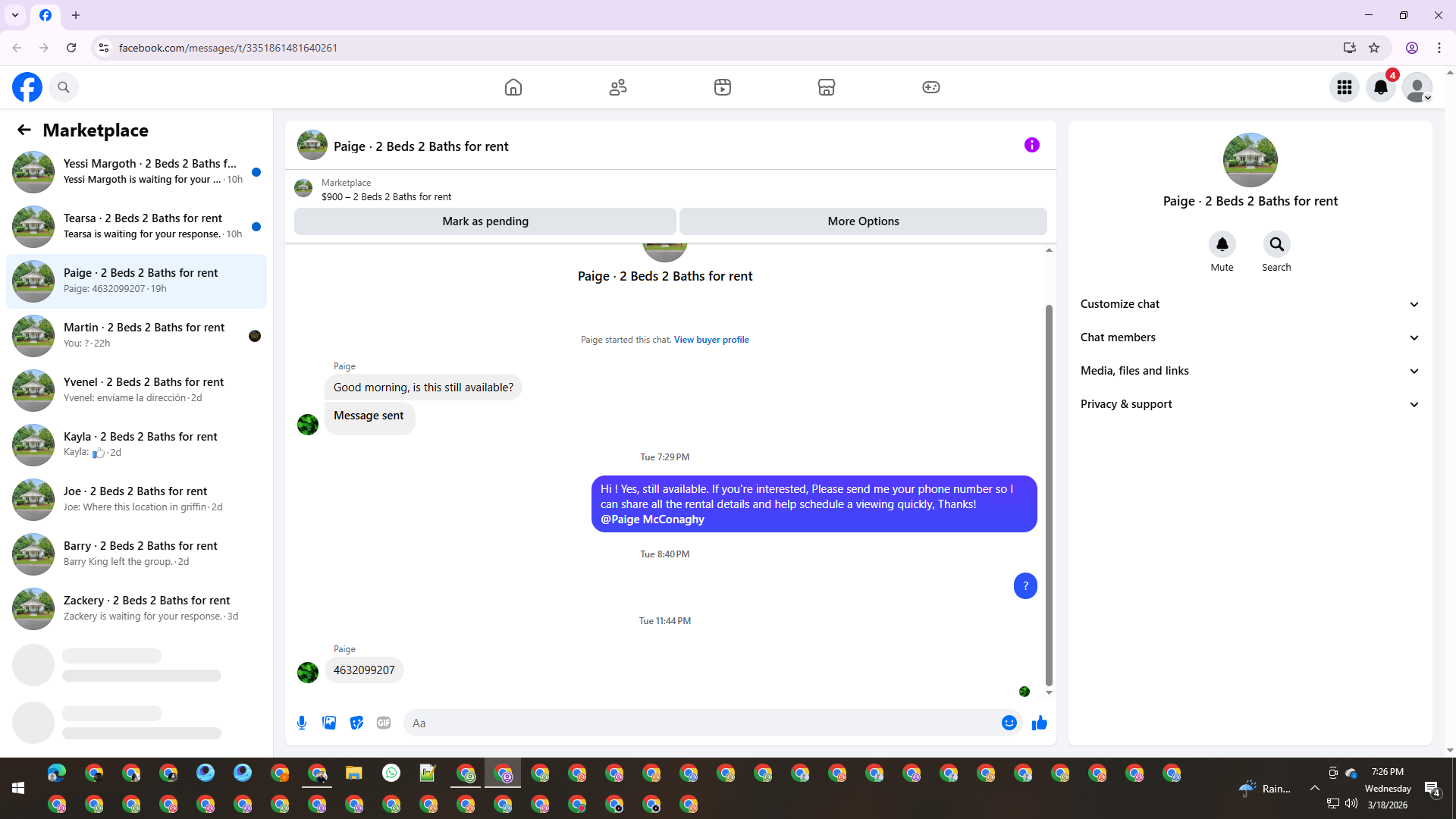Open the GIF picker icon

point(384,723)
